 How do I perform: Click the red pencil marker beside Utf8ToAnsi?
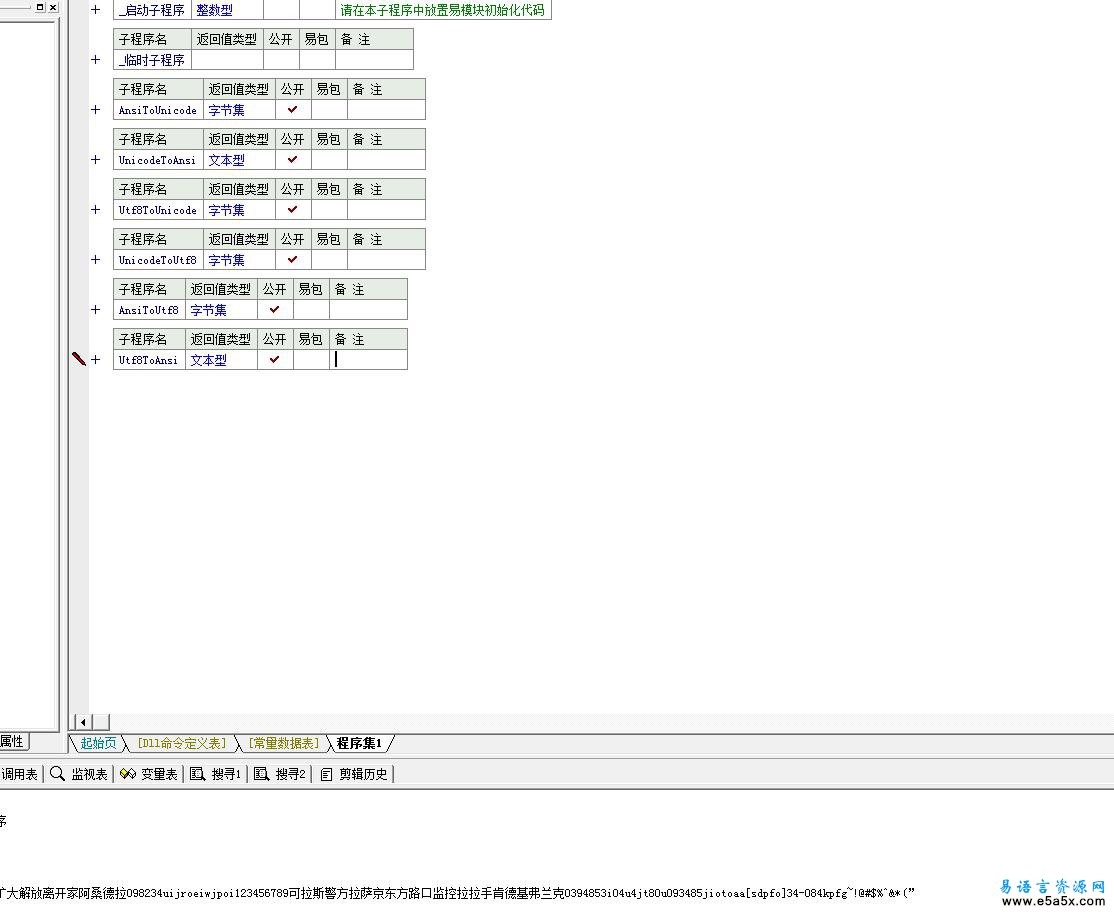[79, 359]
